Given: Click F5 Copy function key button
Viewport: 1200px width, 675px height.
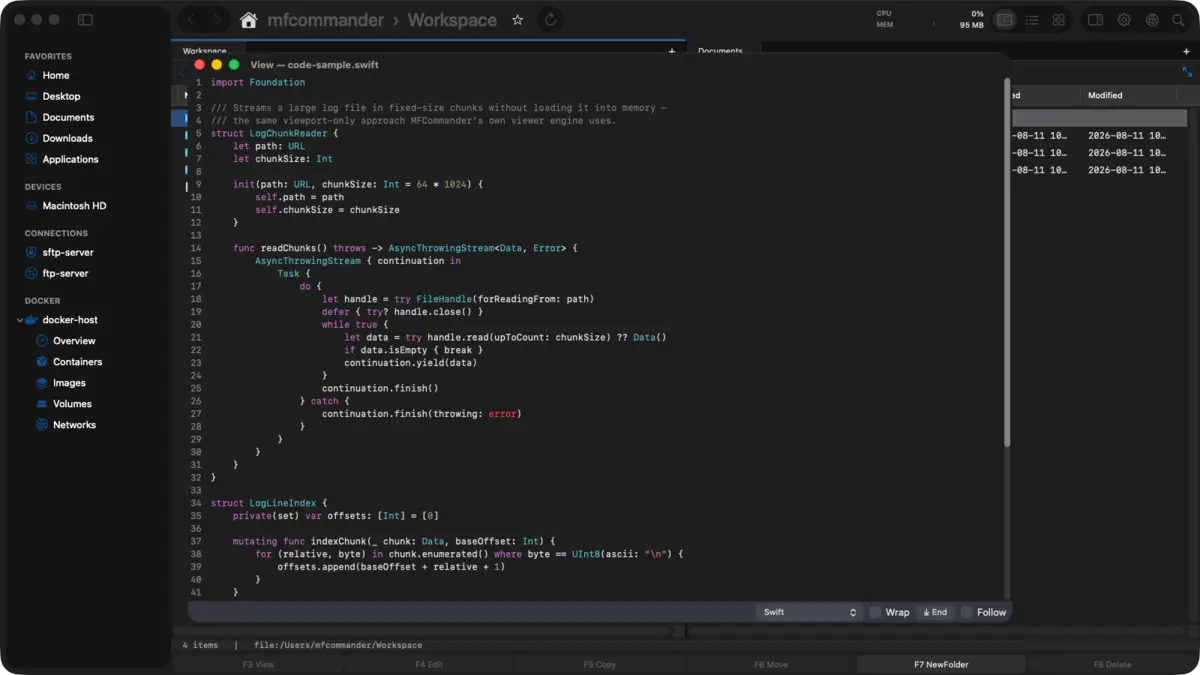Looking at the screenshot, I should click(600, 664).
